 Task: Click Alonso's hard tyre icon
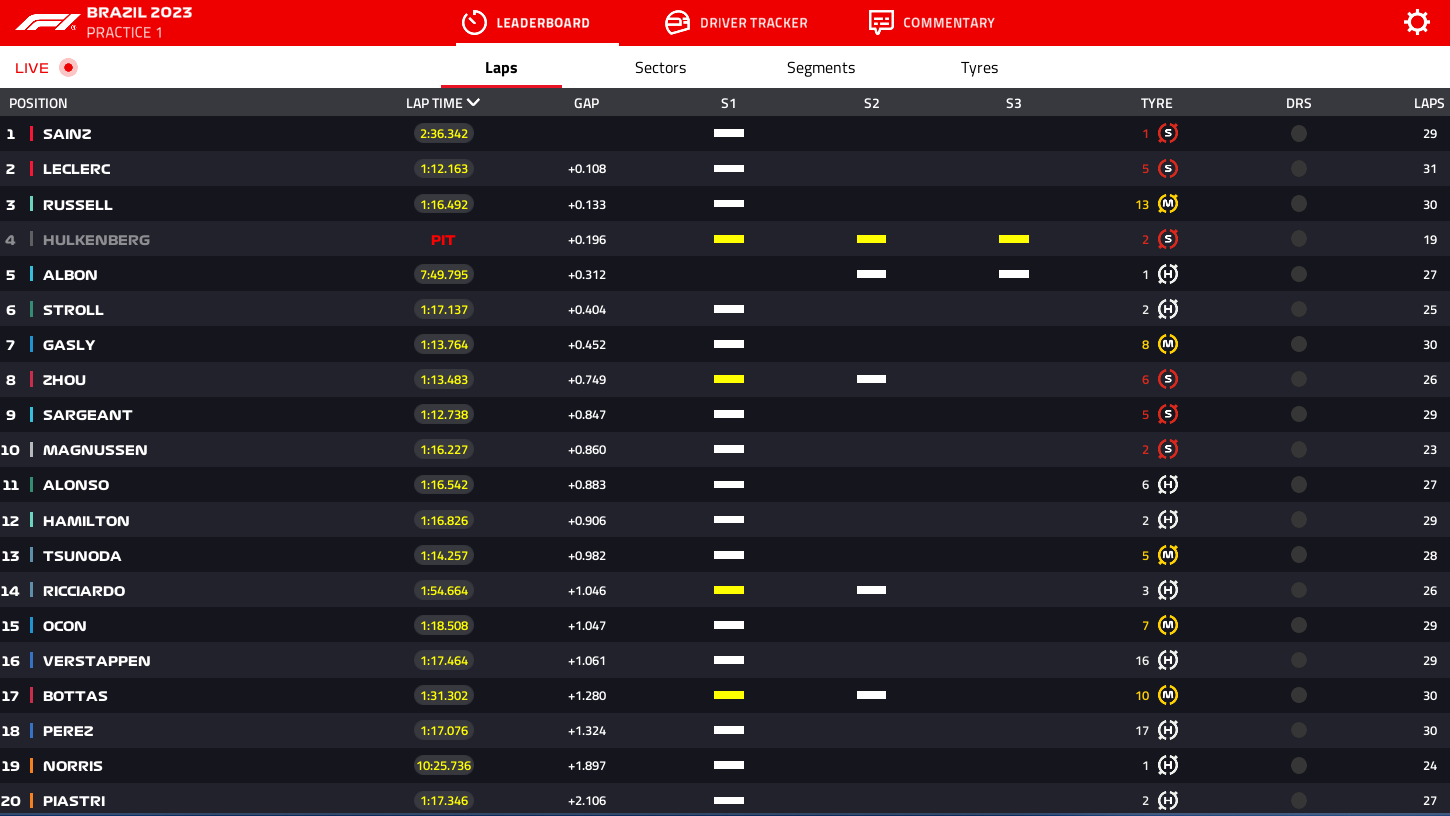coord(1167,485)
